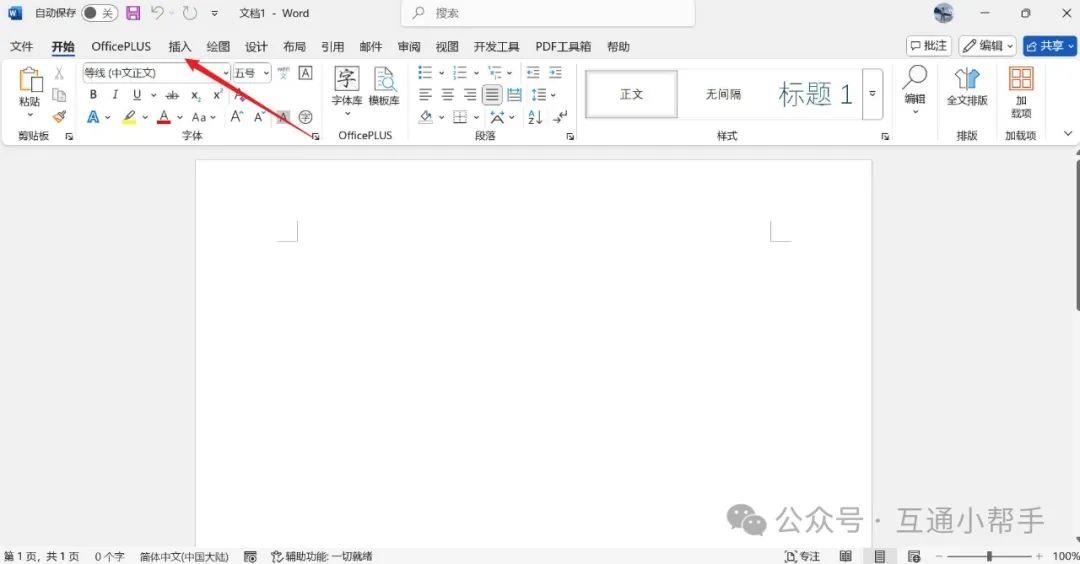1080x564 pixels.
Task: Click the zoom slider handle
Action: pos(989,556)
